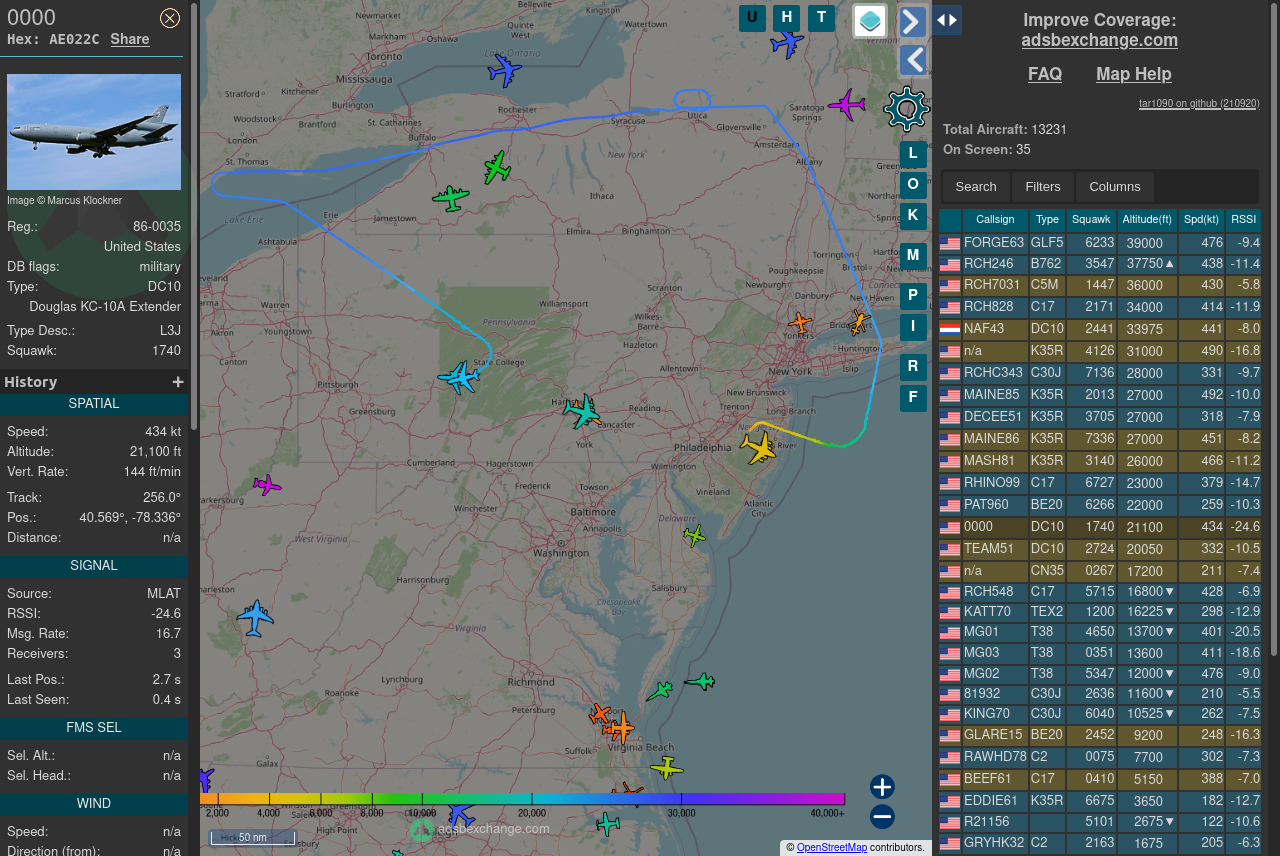Select the teal aircraft west of Lancaster
This screenshot has height=856, width=1280.
[x=582, y=411]
